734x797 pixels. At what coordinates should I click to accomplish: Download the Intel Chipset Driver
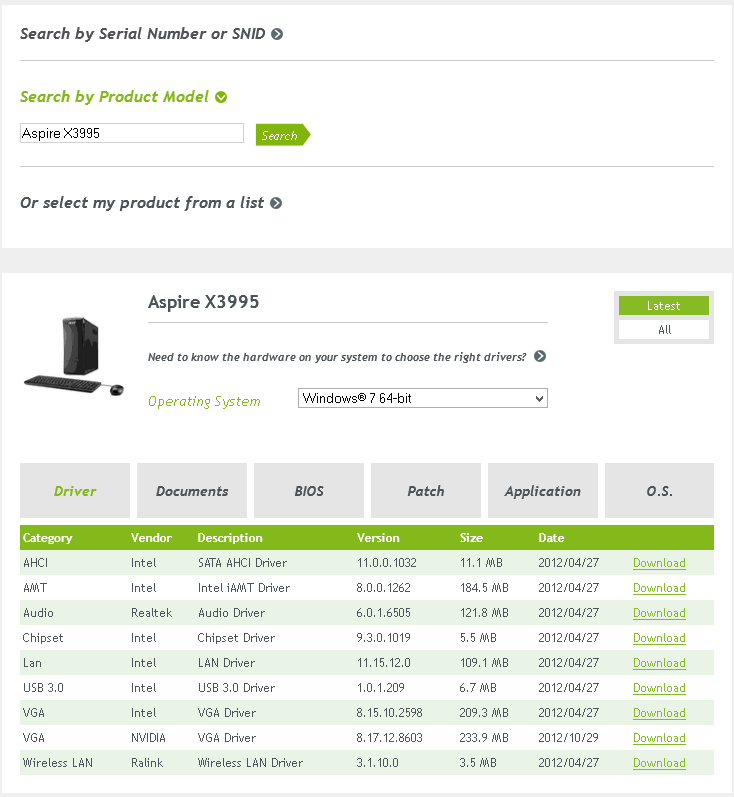coord(659,637)
